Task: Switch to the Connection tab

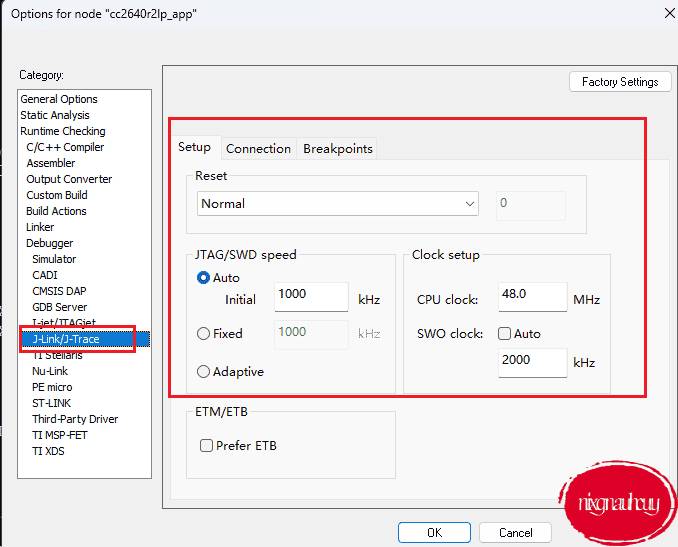Action: click(258, 148)
